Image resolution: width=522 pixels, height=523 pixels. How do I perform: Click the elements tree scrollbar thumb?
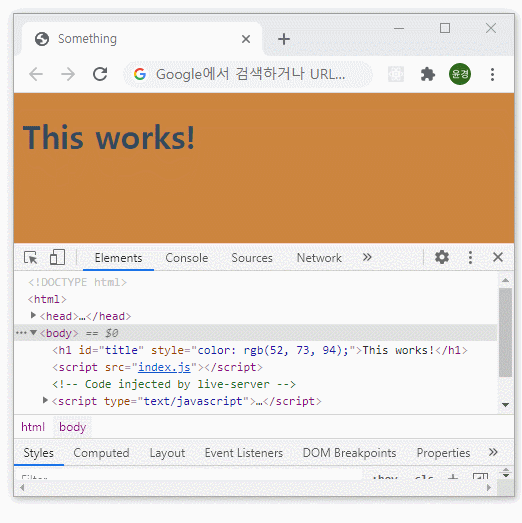click(x=505, y=332)
